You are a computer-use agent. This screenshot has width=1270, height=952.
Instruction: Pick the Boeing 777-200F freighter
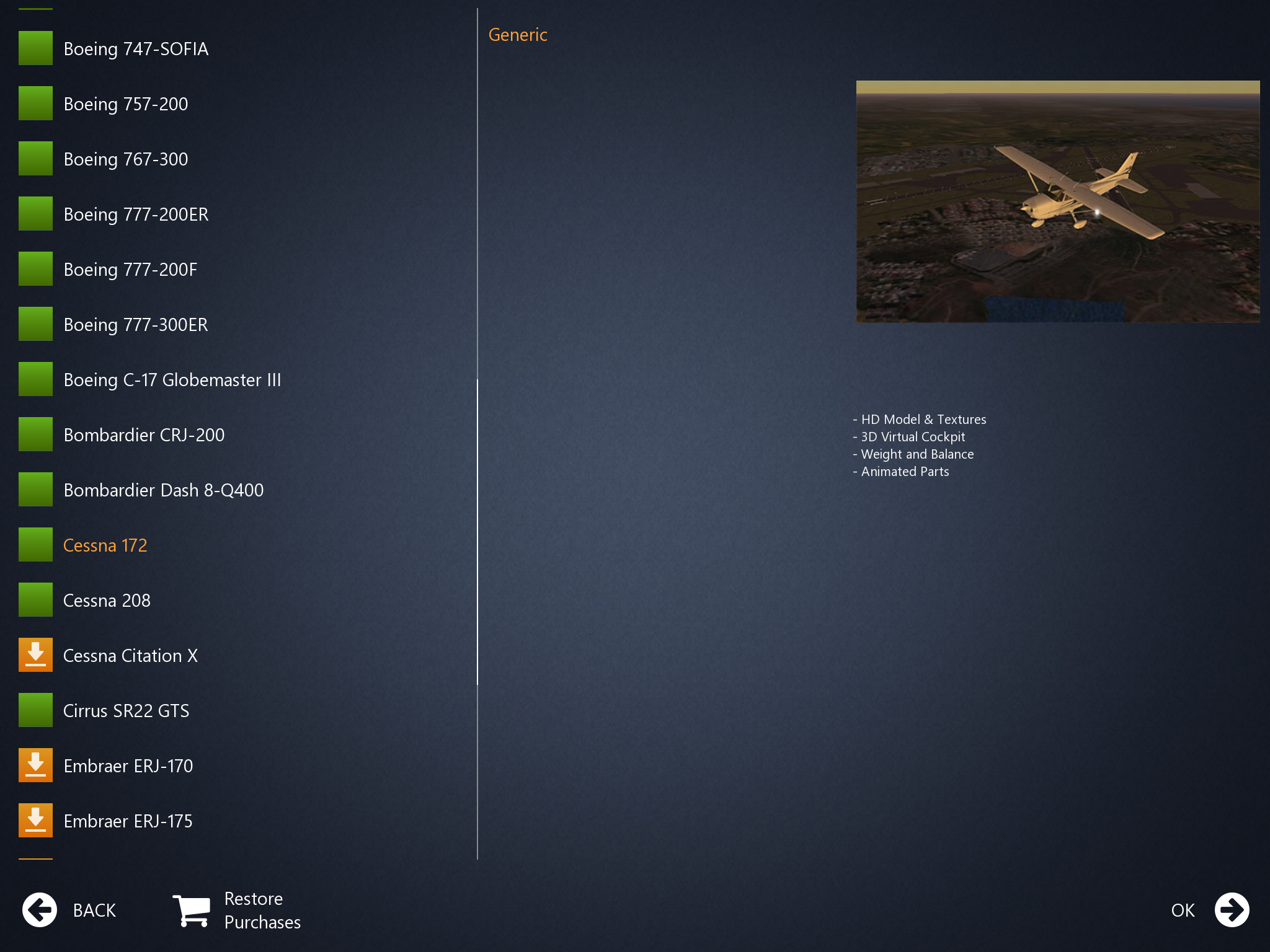coord(130,270)
